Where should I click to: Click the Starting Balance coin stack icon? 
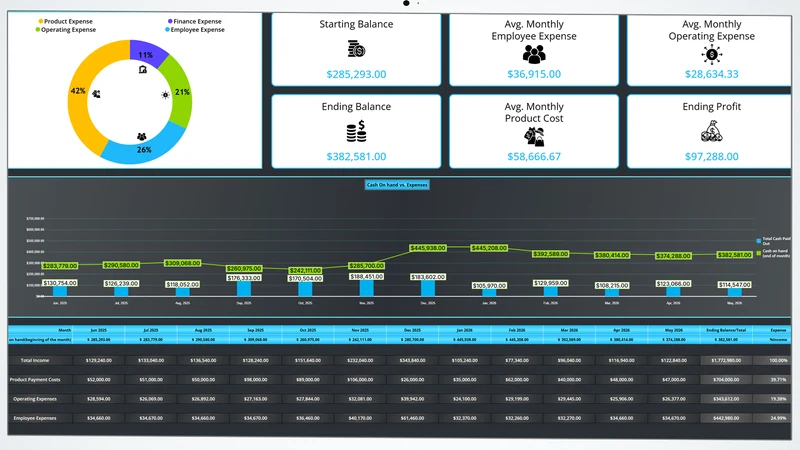[x=356, y=49]
